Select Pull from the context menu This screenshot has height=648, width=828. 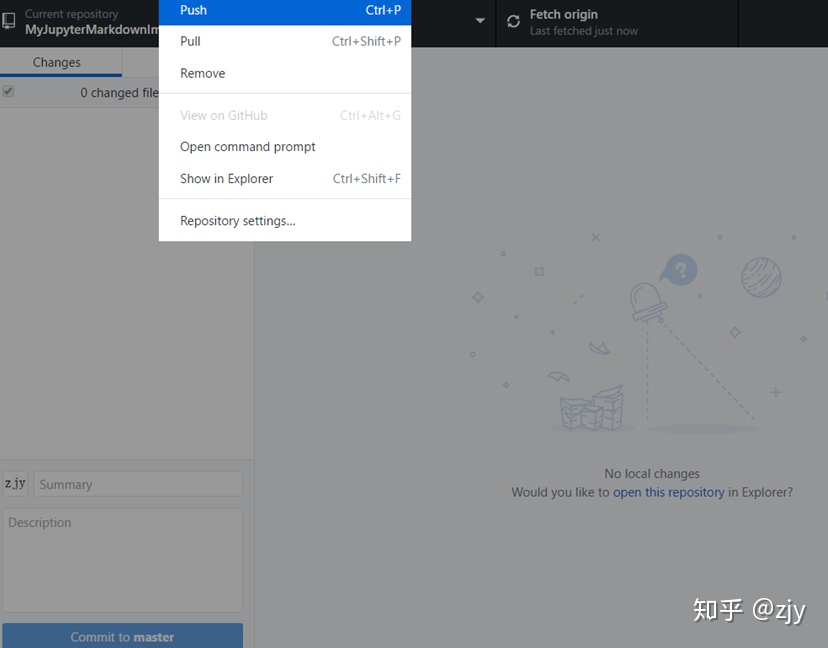250,41
